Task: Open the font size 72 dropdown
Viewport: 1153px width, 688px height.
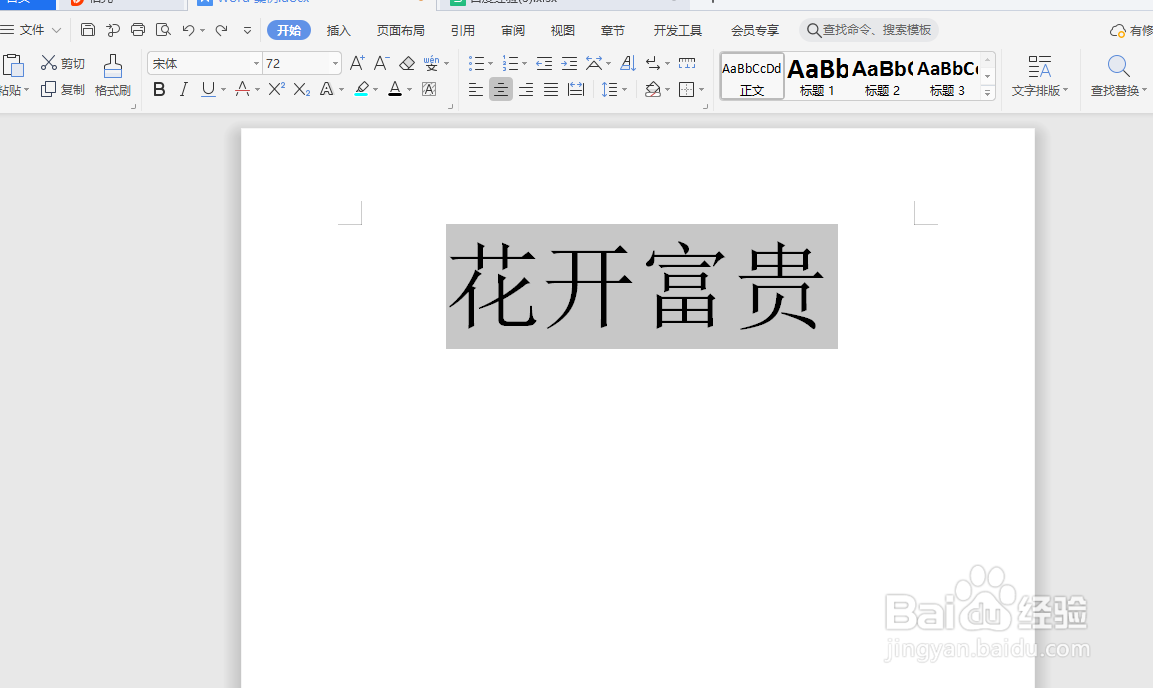Action: pyautogui.click(x=335, y=64)
